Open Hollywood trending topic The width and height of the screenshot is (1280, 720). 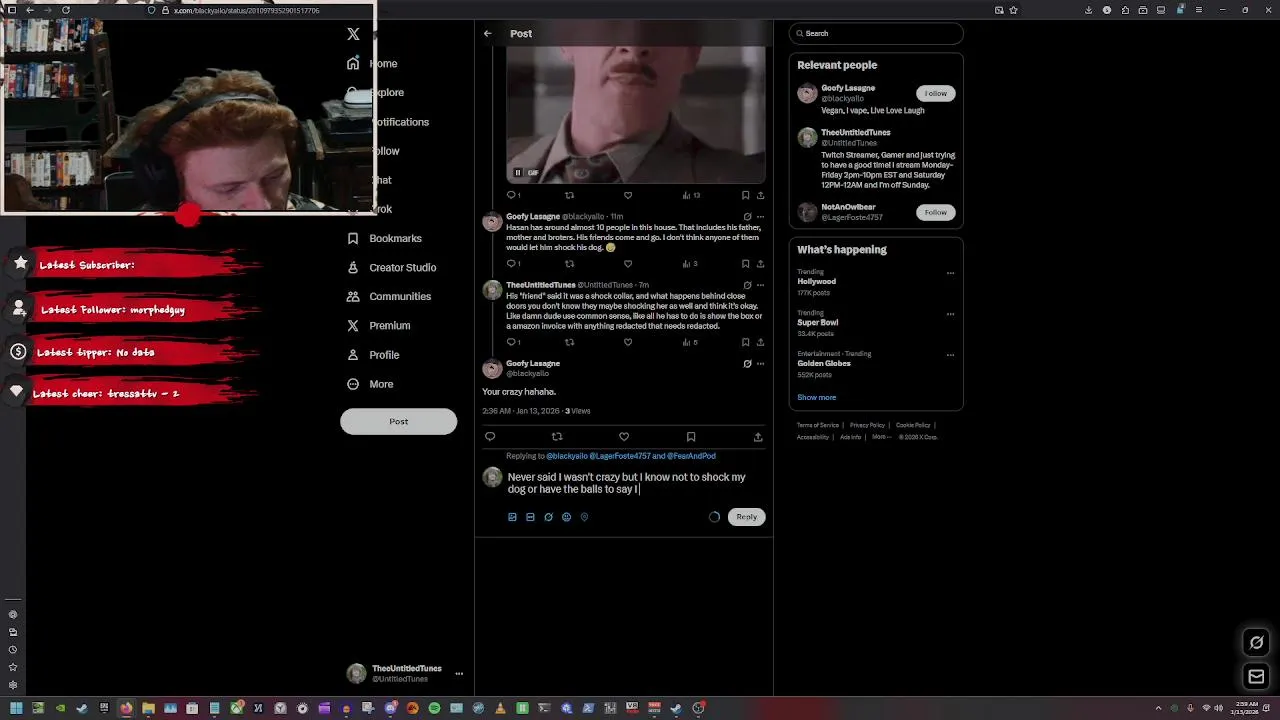pyautogui.click(x=816, y=281)
